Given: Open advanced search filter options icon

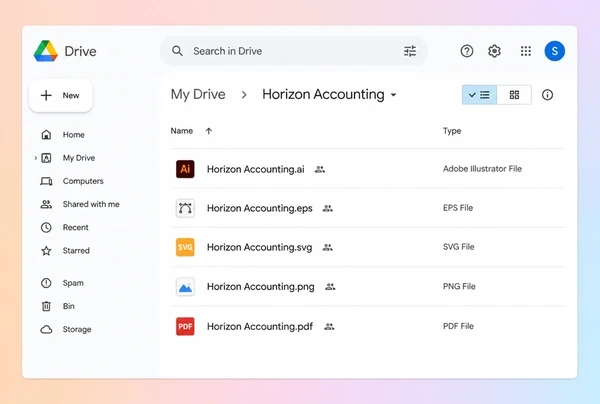Looking at the screenshot, I should point(410,51).
